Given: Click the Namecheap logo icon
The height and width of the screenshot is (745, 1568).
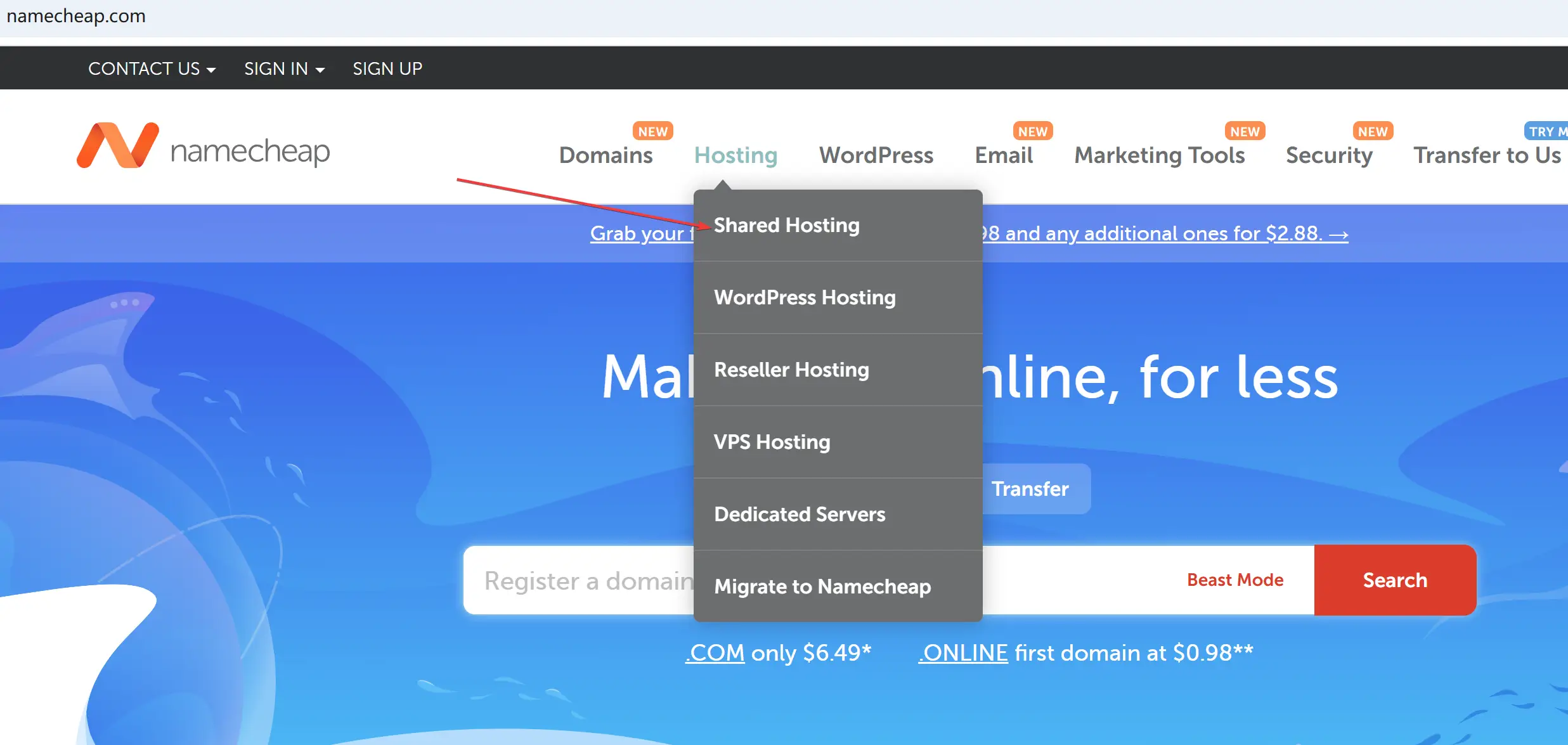Looking at the screenshot, I should 117,145.
